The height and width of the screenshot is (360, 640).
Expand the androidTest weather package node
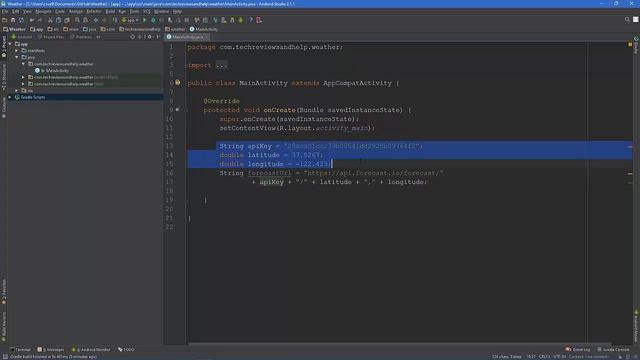[23, 77]
